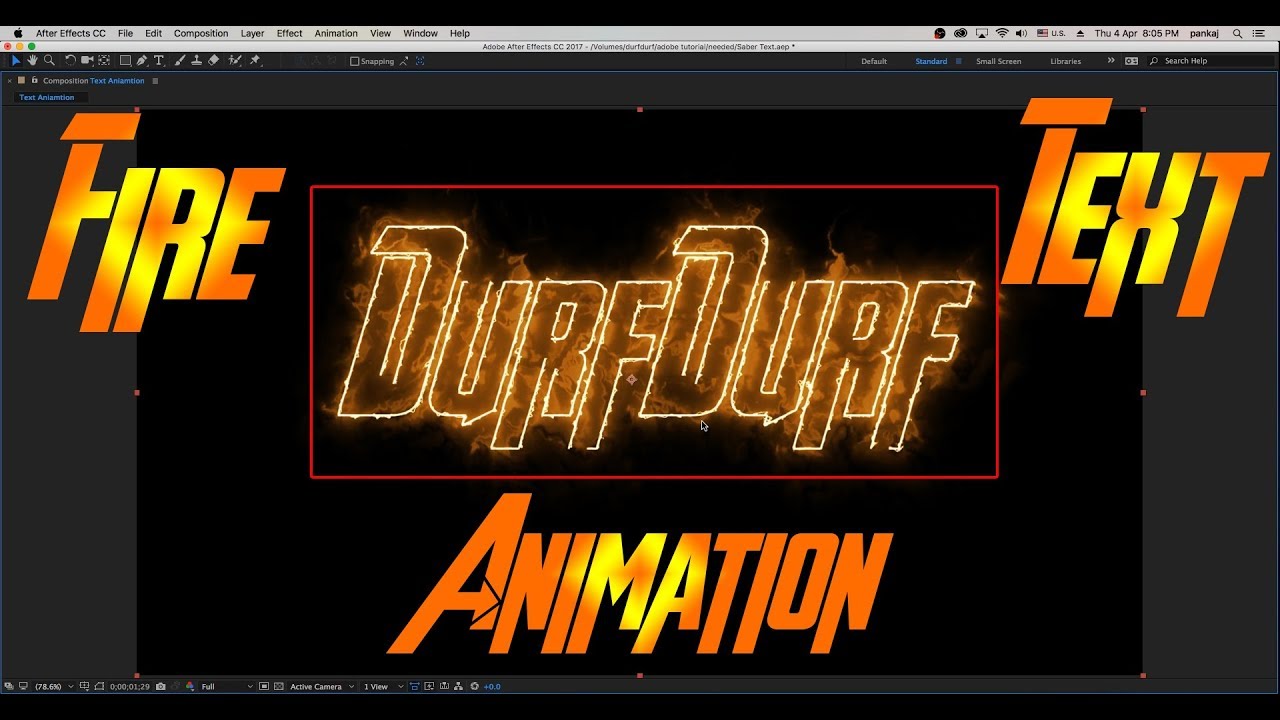Select the Selection arrow tool

[15, 60]
